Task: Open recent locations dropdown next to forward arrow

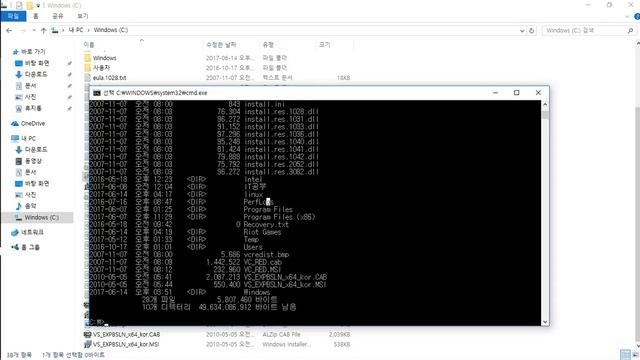Action: pos(33,30)
